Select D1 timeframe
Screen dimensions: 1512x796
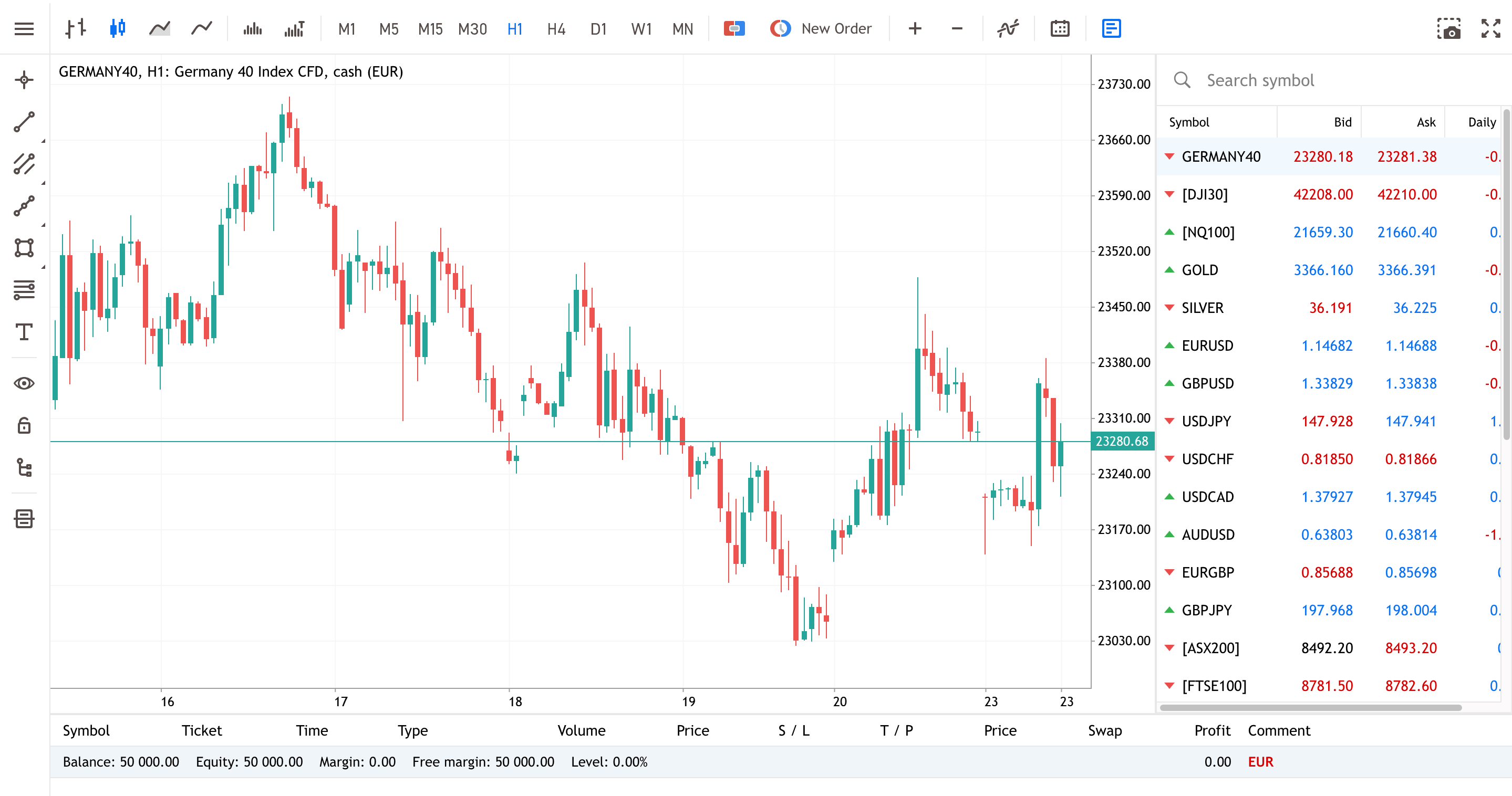click(x=598, y=29)
